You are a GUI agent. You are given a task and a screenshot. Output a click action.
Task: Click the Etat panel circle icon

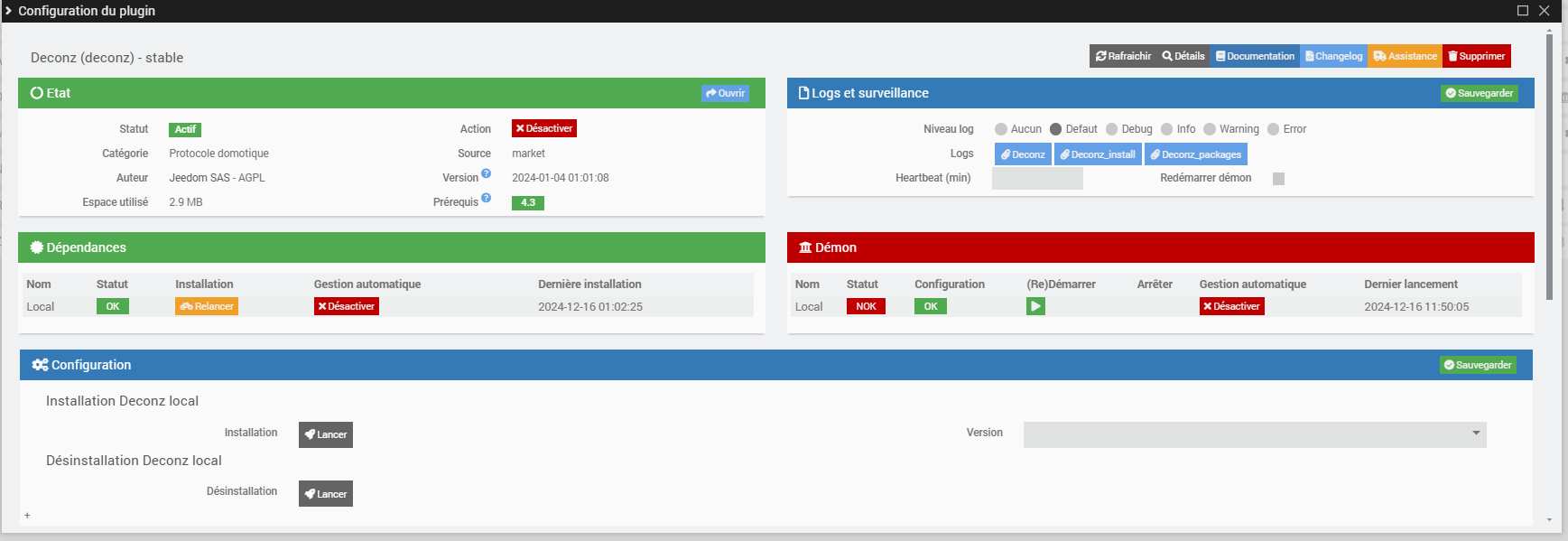pos(37,93)
